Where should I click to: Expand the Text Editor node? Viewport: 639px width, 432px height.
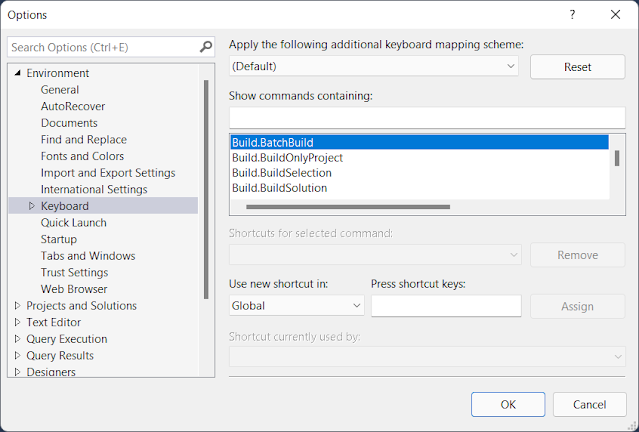tap(17, 322)
